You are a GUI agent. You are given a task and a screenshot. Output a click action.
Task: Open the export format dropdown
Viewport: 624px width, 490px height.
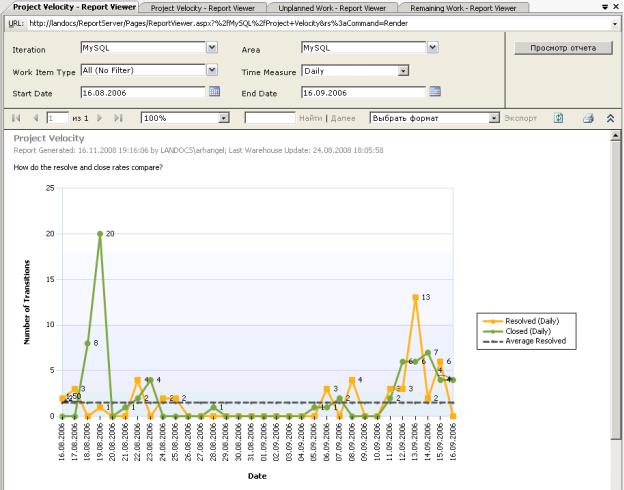(x=494, y=118)
